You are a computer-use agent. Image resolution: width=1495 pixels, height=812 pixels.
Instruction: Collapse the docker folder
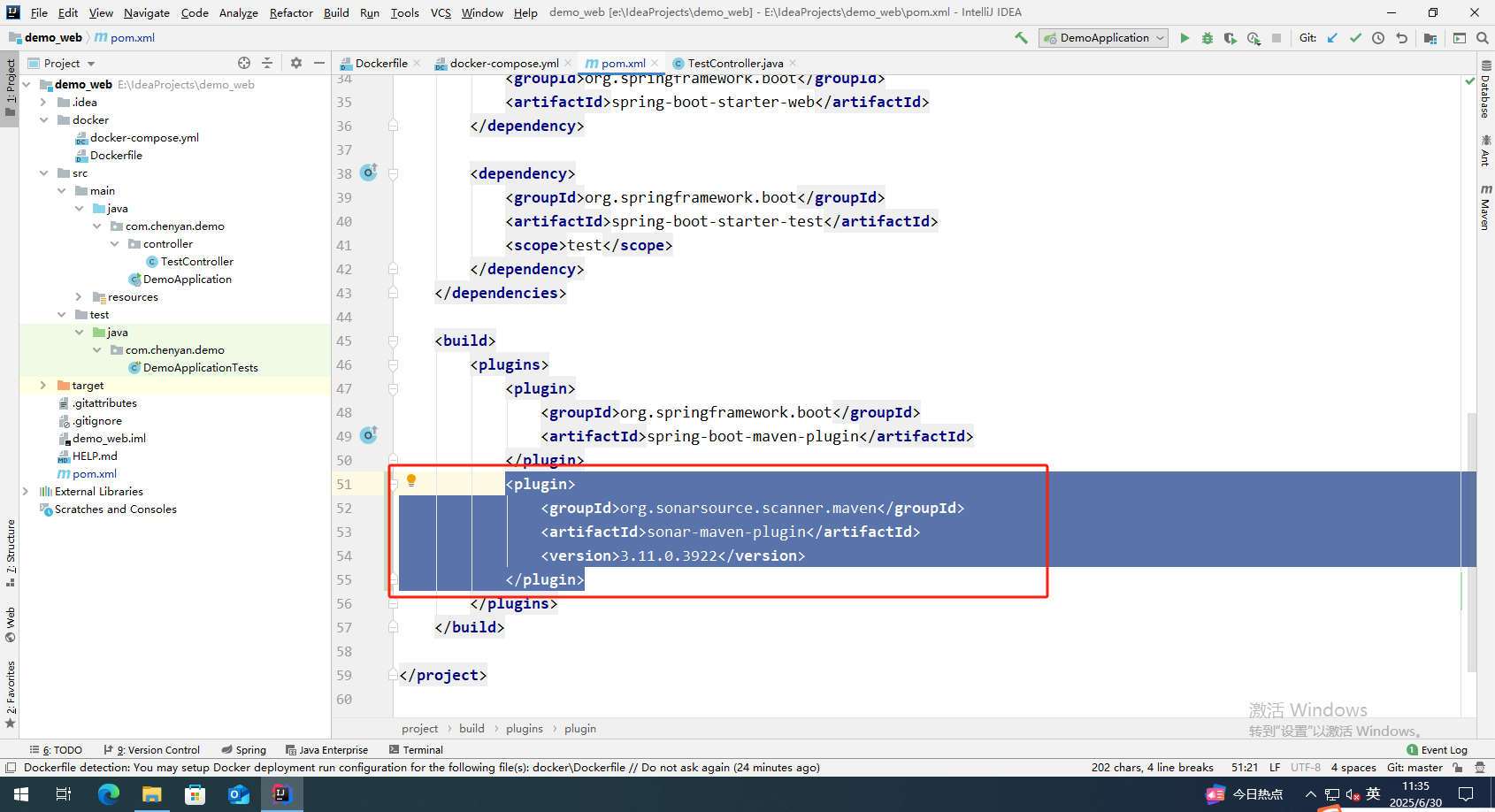point(43,120)
